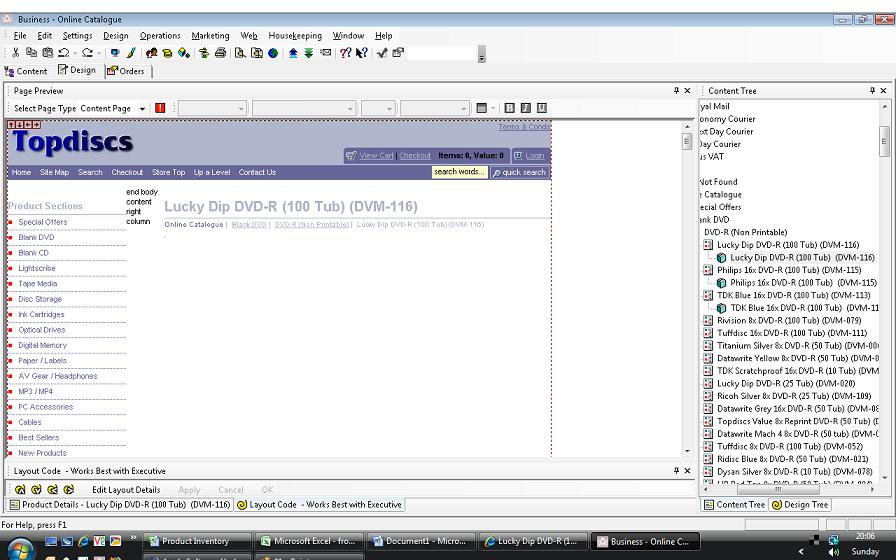
Task: Click the red exclamation icon in Page Preview
Action: (160, 108)
